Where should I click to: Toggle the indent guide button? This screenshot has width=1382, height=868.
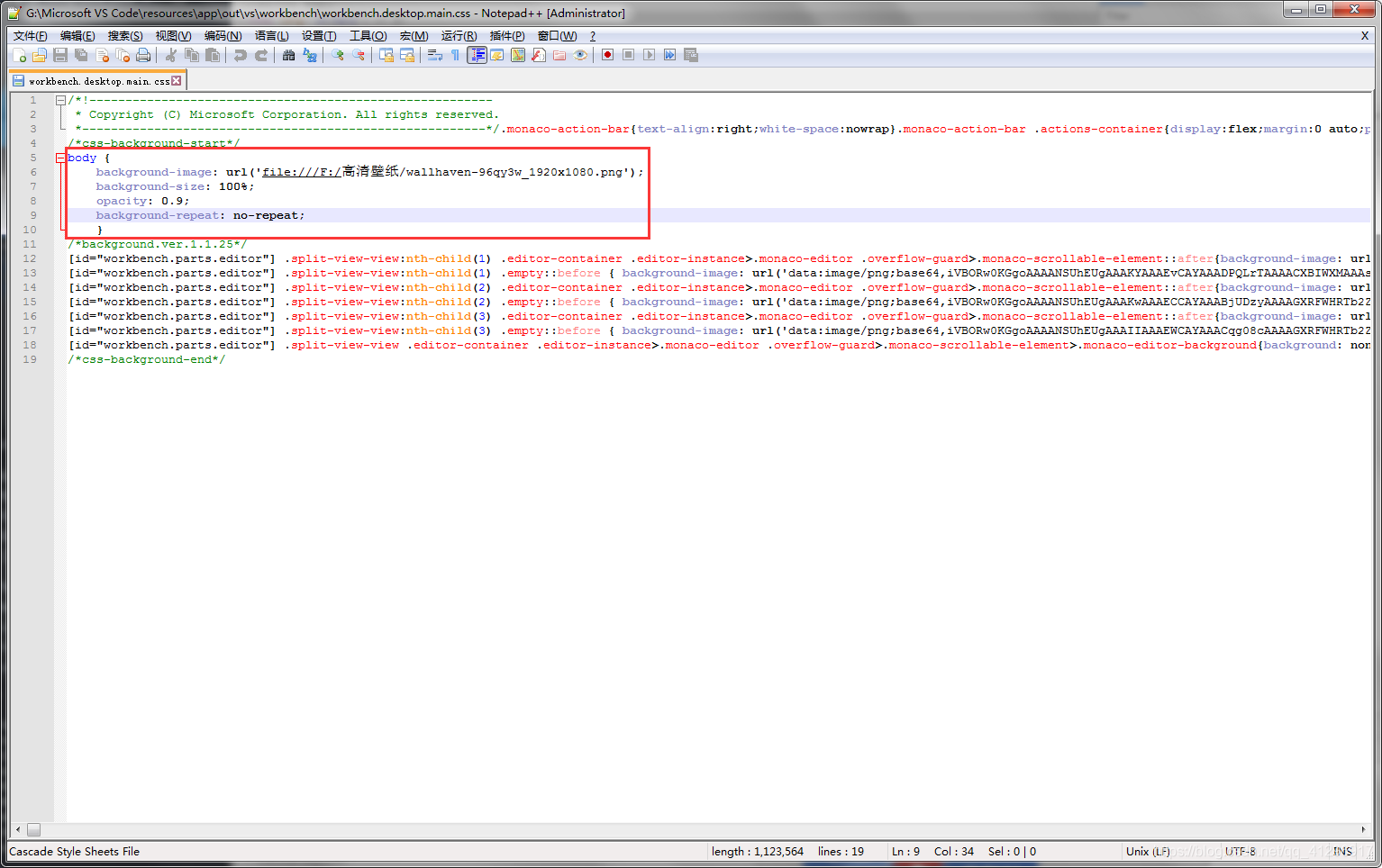pyautogui.click(x=477, y=55)
